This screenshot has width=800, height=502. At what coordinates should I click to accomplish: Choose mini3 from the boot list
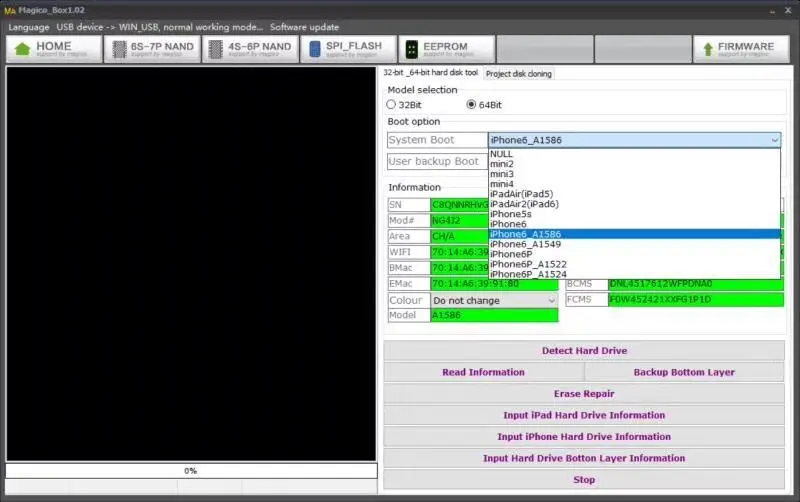pos(634,174)
